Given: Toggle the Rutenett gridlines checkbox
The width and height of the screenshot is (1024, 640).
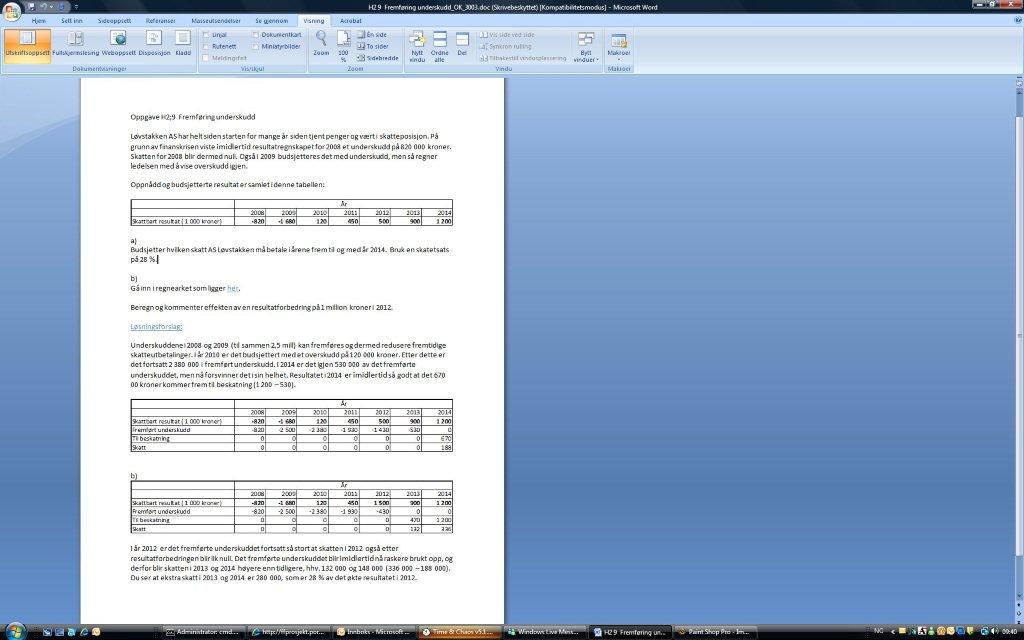Looking at the screenshot, I should click(x=206, y=46).
